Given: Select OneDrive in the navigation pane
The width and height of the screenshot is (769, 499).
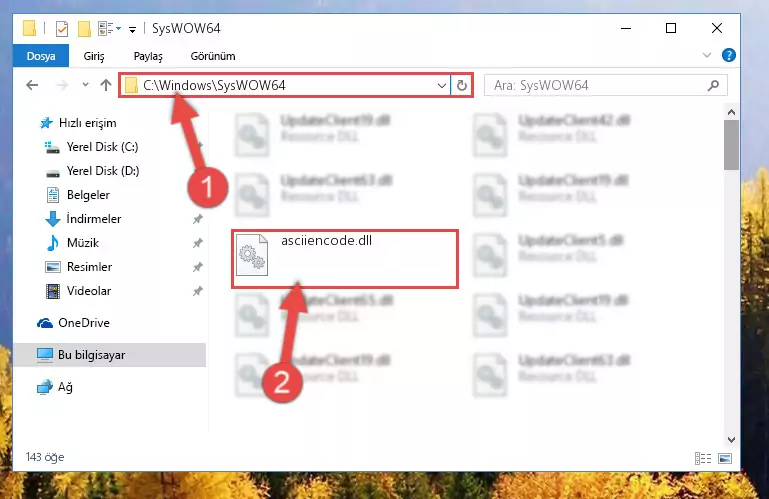Looking at the screenshot, I should [84, 323].
